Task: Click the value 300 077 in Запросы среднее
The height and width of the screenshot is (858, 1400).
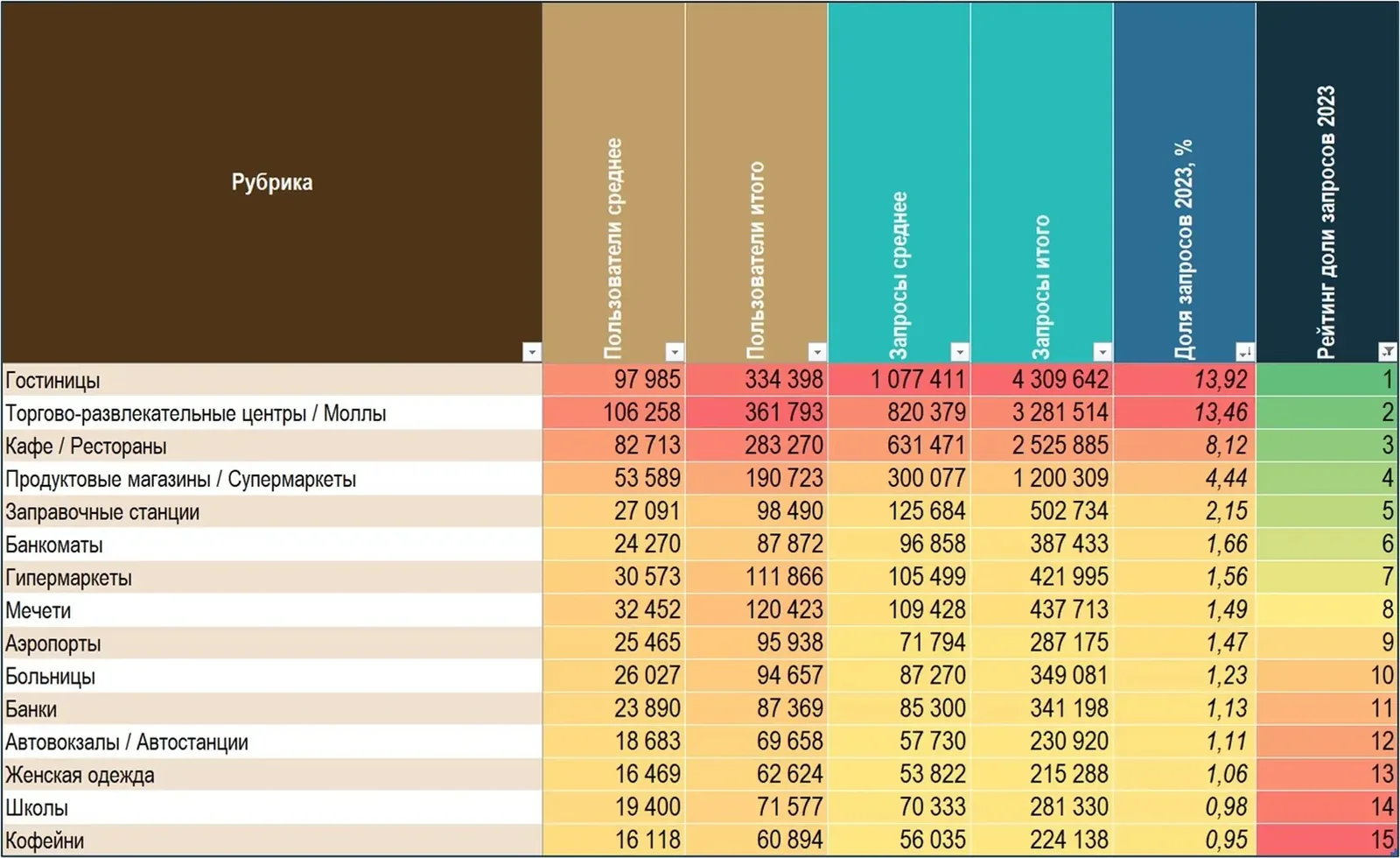Action: (x=899, y=479)
